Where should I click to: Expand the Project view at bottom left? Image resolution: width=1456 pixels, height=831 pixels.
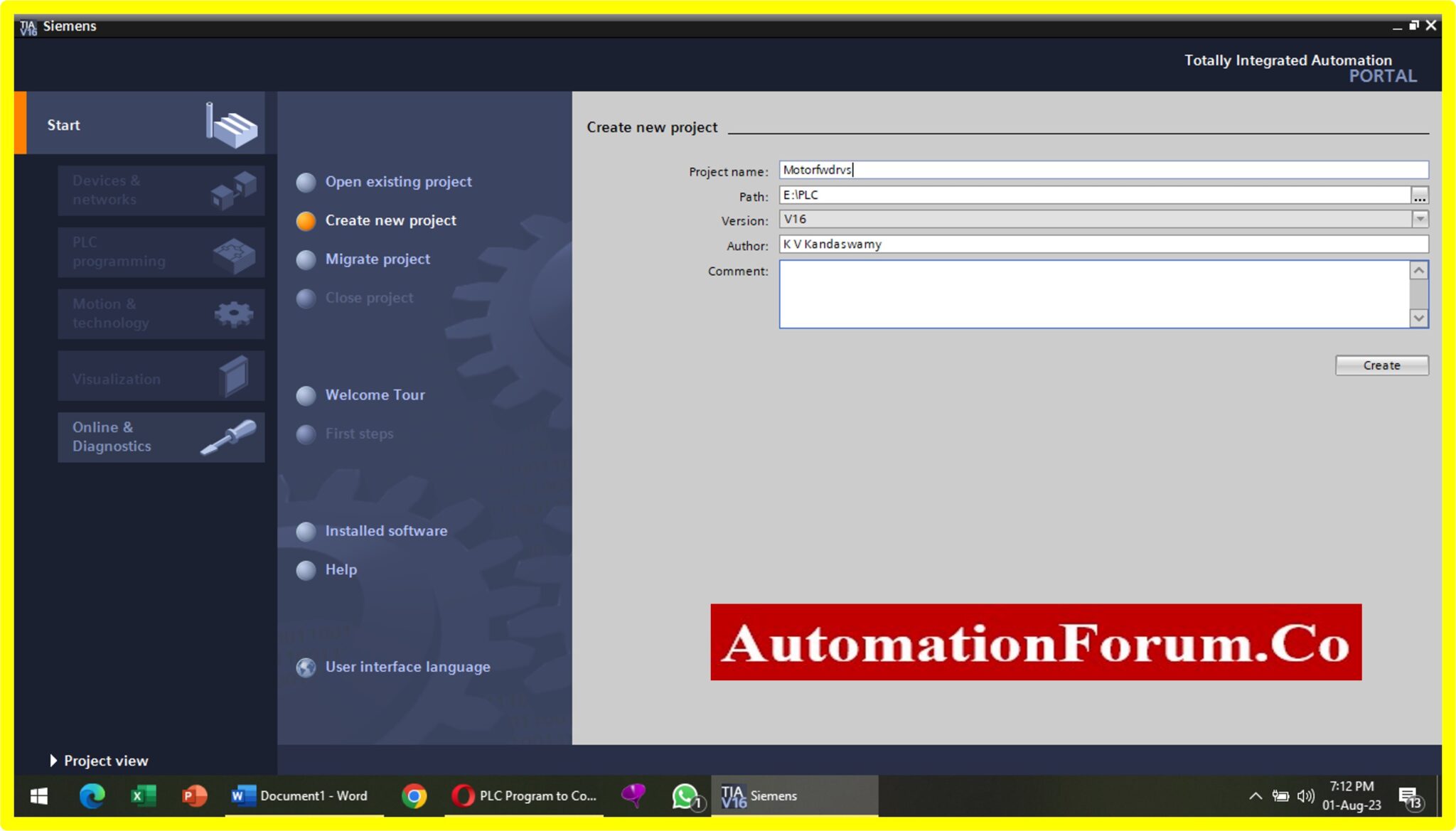[100, 760]
